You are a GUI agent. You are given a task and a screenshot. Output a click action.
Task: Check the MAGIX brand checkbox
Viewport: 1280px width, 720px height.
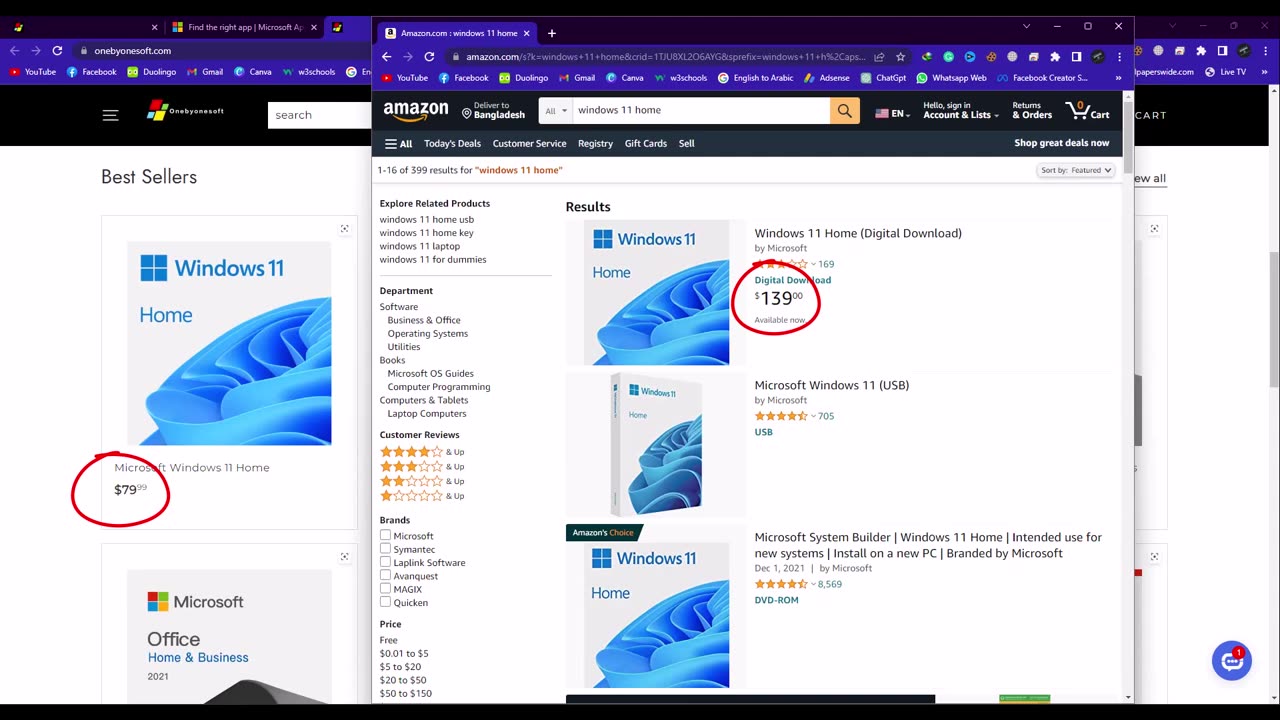(385, 589)
